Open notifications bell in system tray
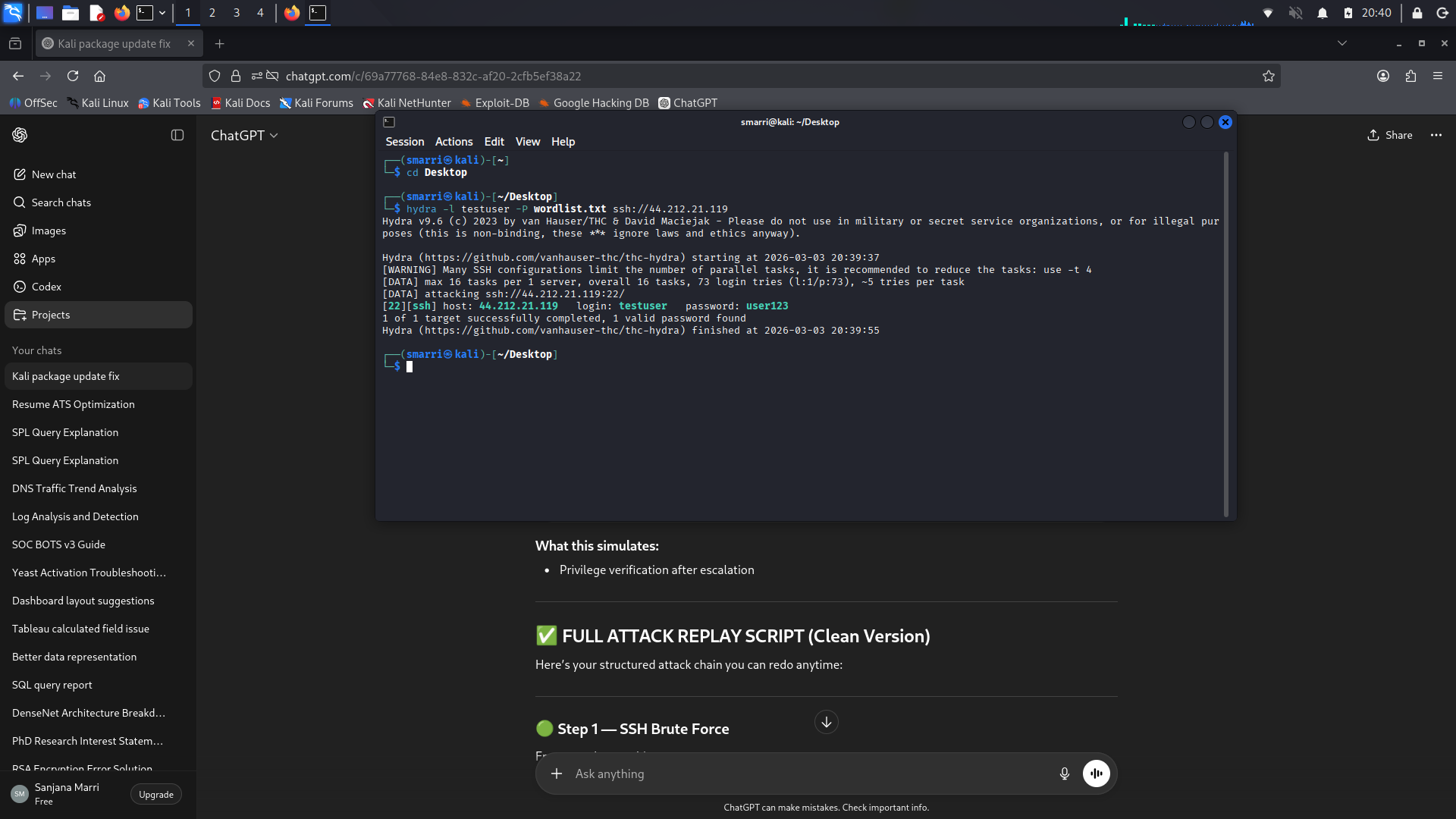This screenshot has height=819, width=1456. [x=1321, y=13]
